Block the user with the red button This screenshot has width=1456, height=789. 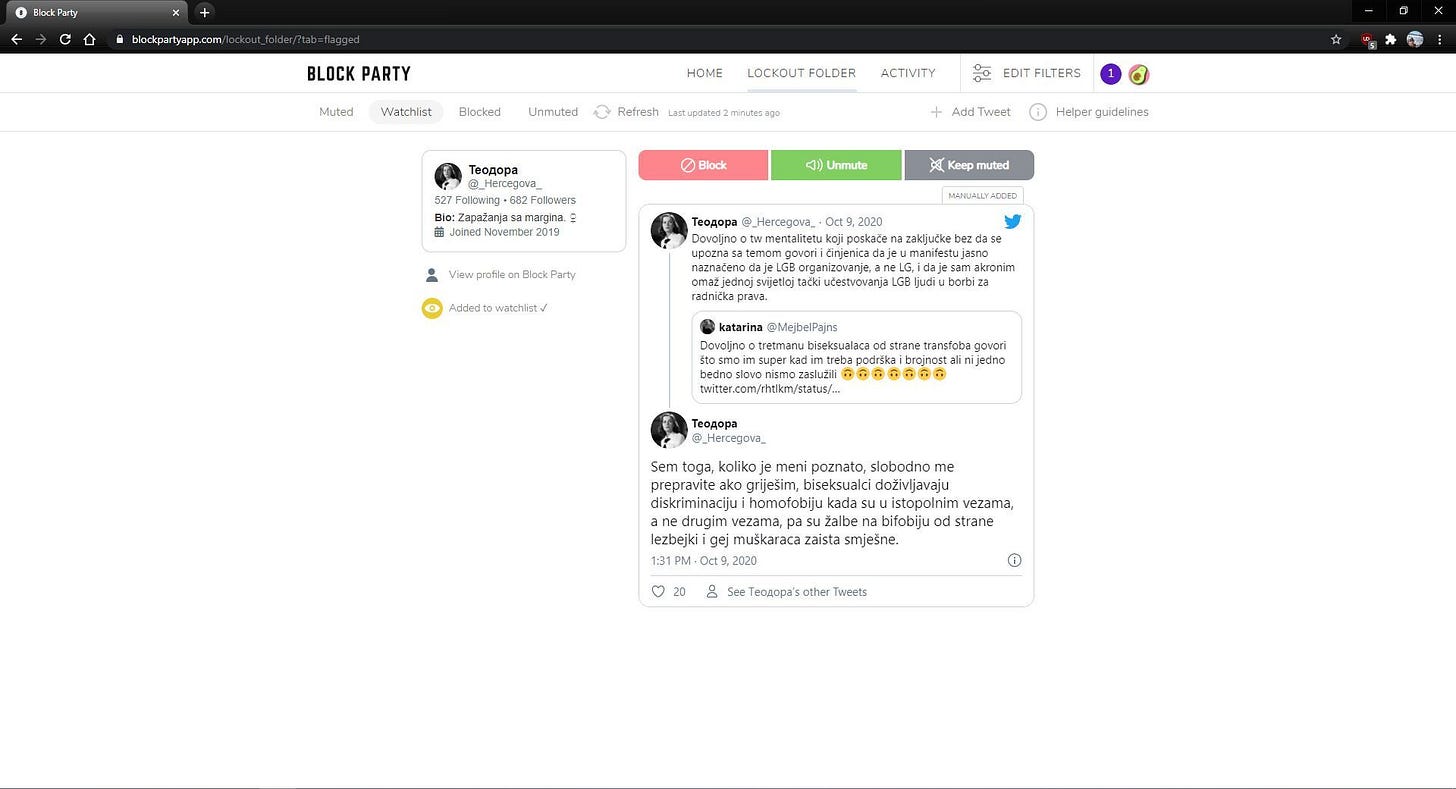[x=703, y=165]
